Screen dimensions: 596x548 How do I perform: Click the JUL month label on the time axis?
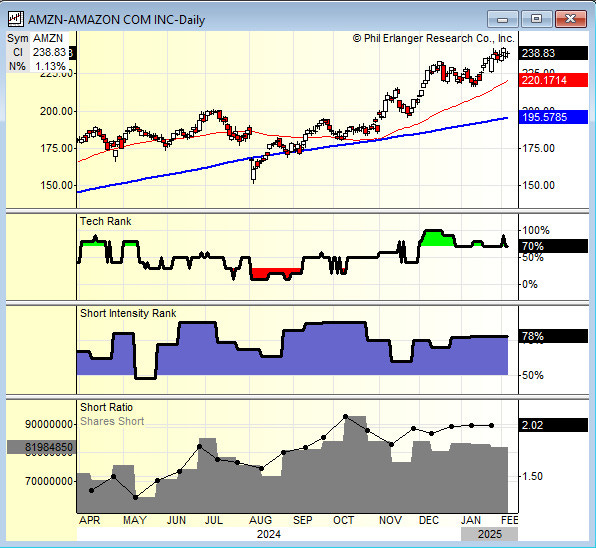[214, 520]
